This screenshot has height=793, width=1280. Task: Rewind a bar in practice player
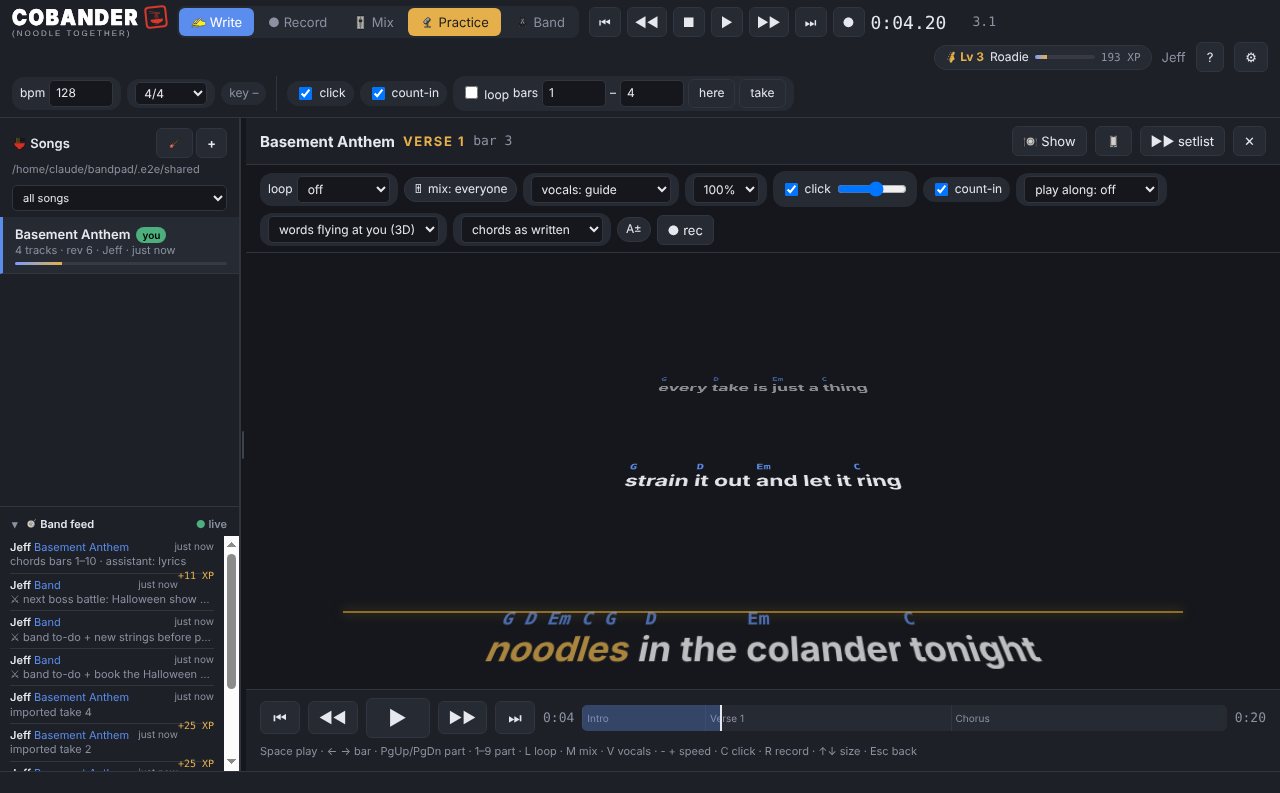[x=332, y=717]
